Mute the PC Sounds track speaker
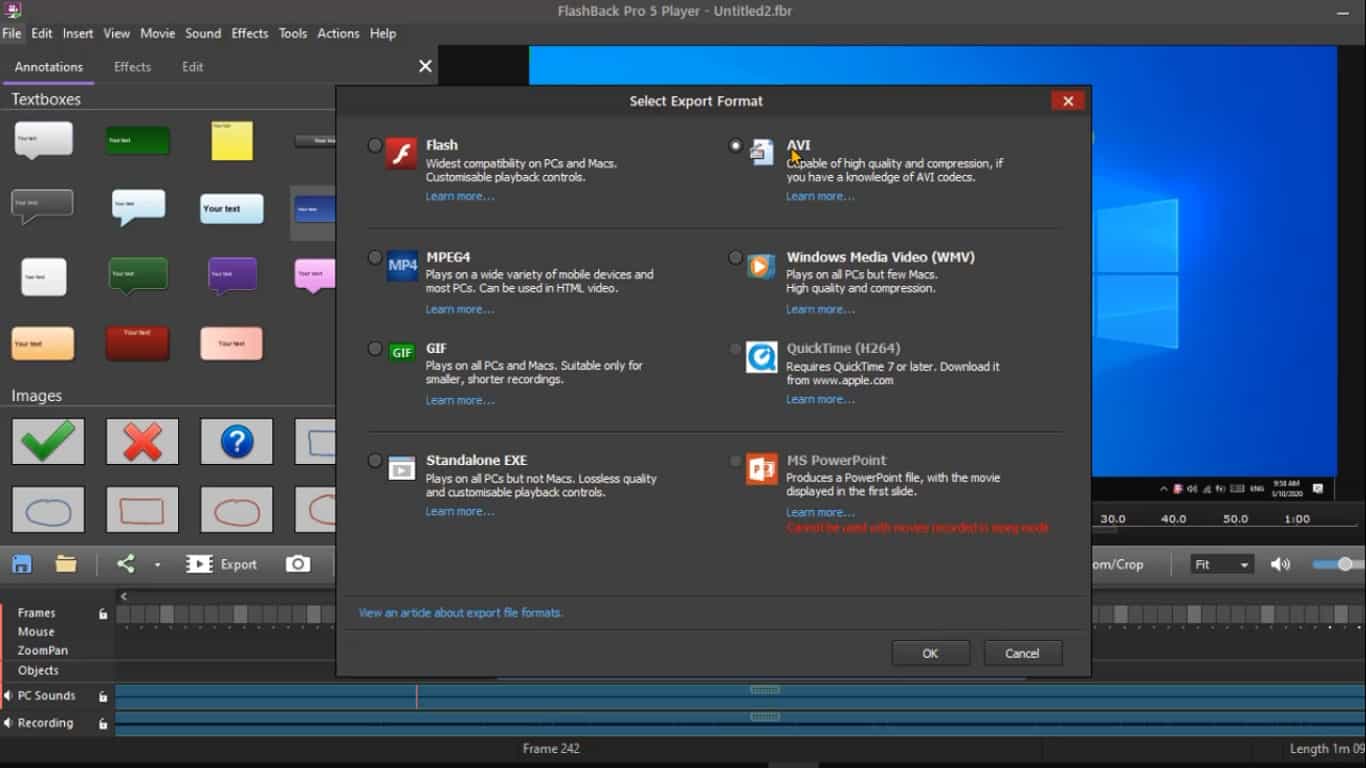 click(8, 696)
